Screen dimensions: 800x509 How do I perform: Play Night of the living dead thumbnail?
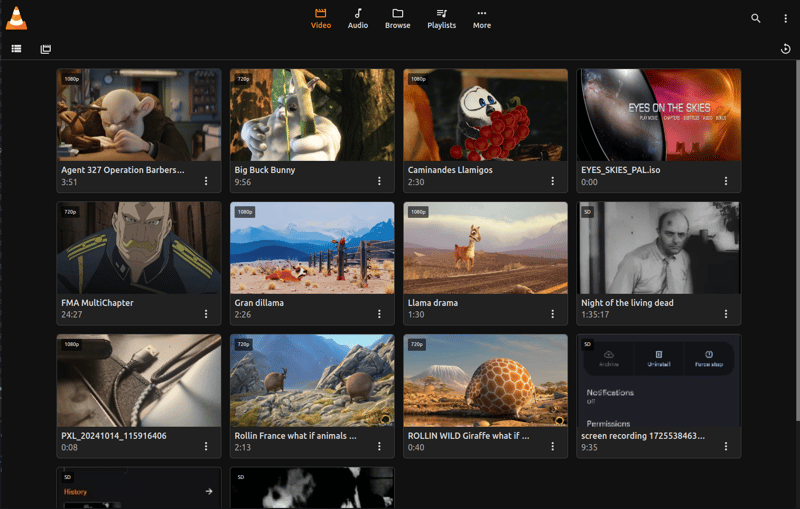(x=659, y=248)
